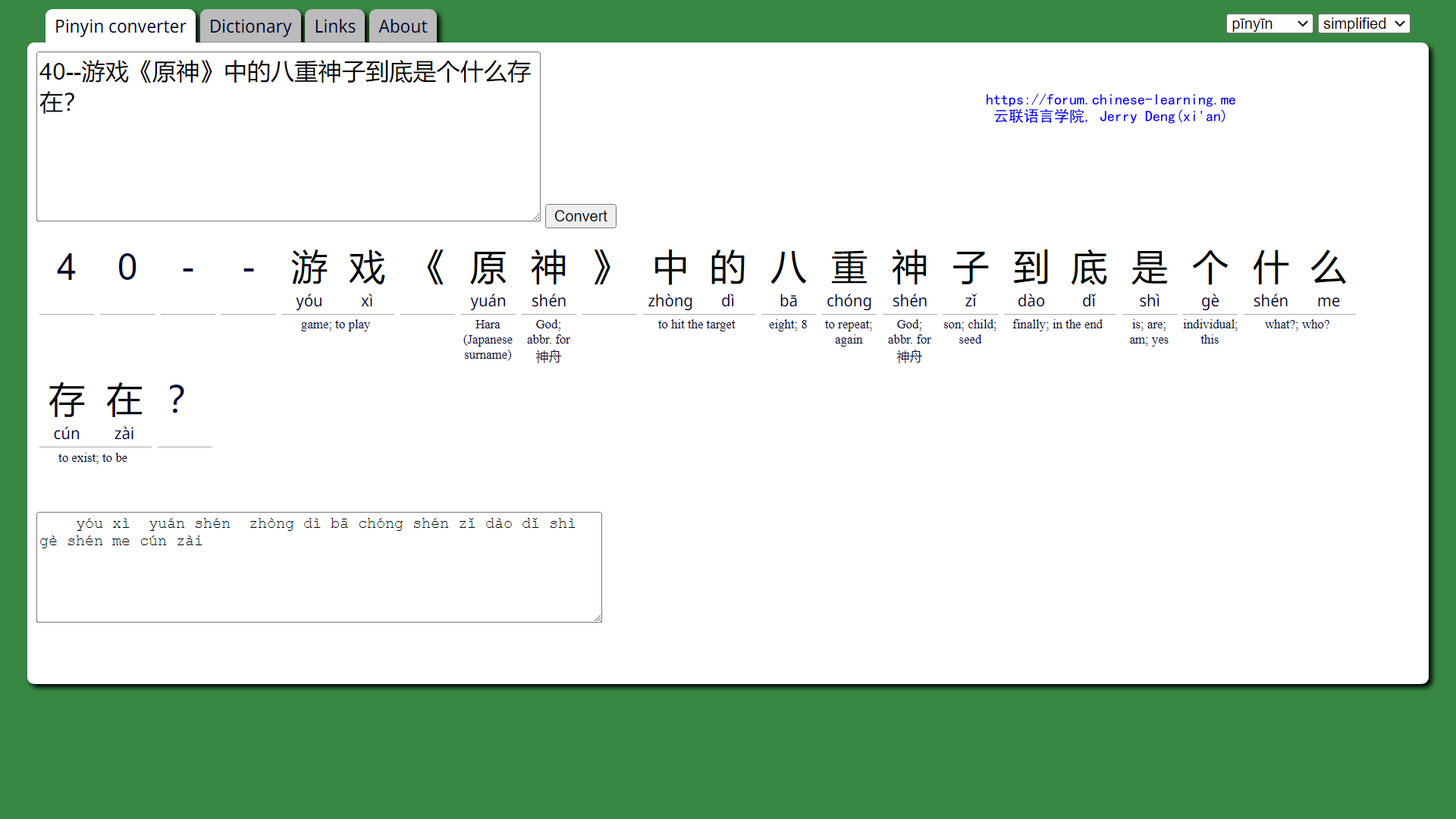Click the definition 'what?; who?'

[x=1297, y=325]
